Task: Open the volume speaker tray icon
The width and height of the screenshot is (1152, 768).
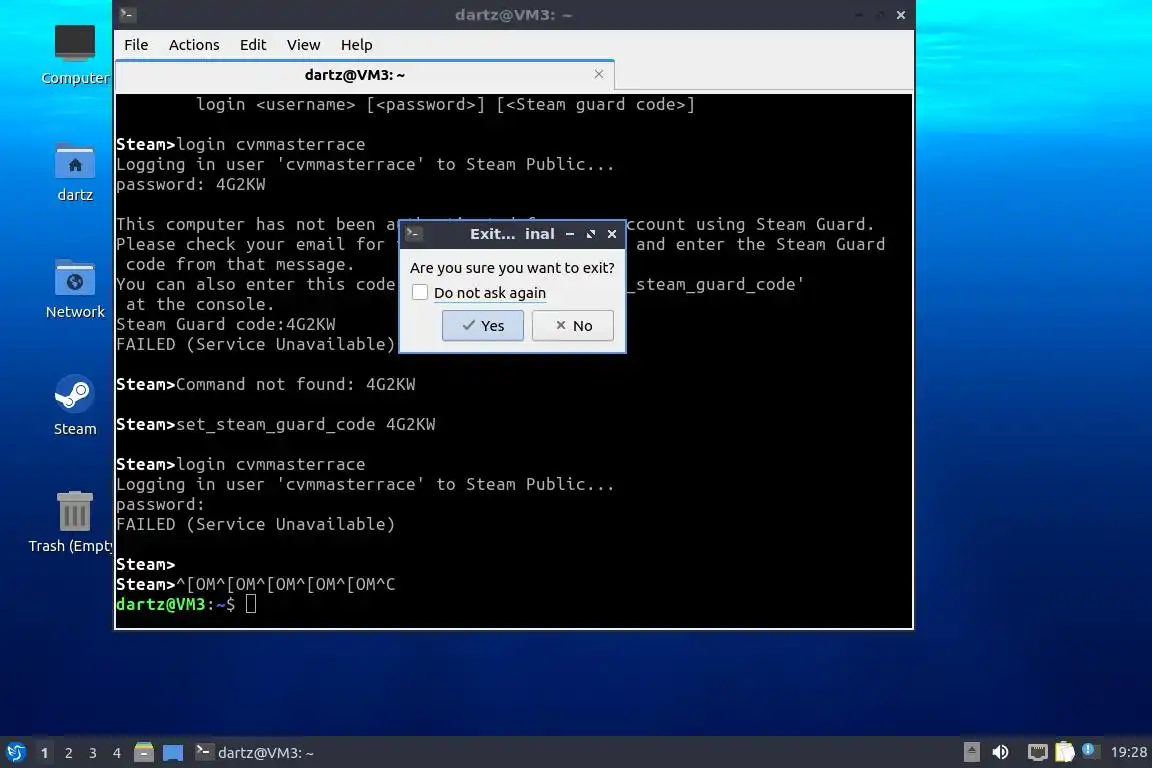Action: (x=1001, y=752)
